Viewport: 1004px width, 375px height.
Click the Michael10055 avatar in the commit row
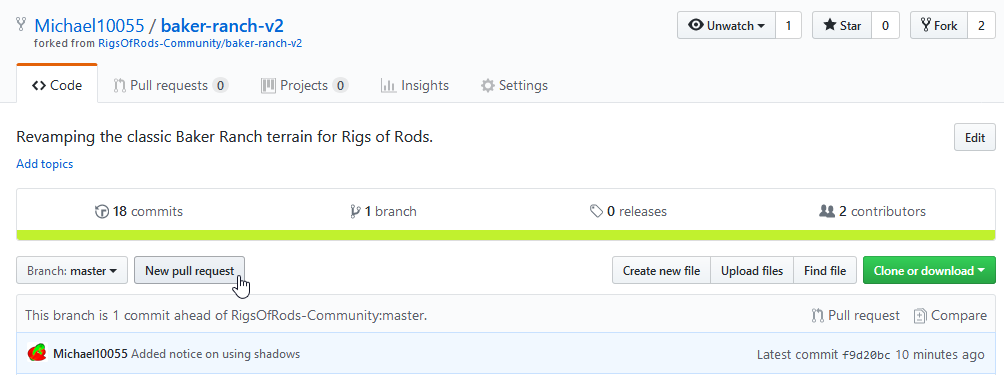[37, 353]
